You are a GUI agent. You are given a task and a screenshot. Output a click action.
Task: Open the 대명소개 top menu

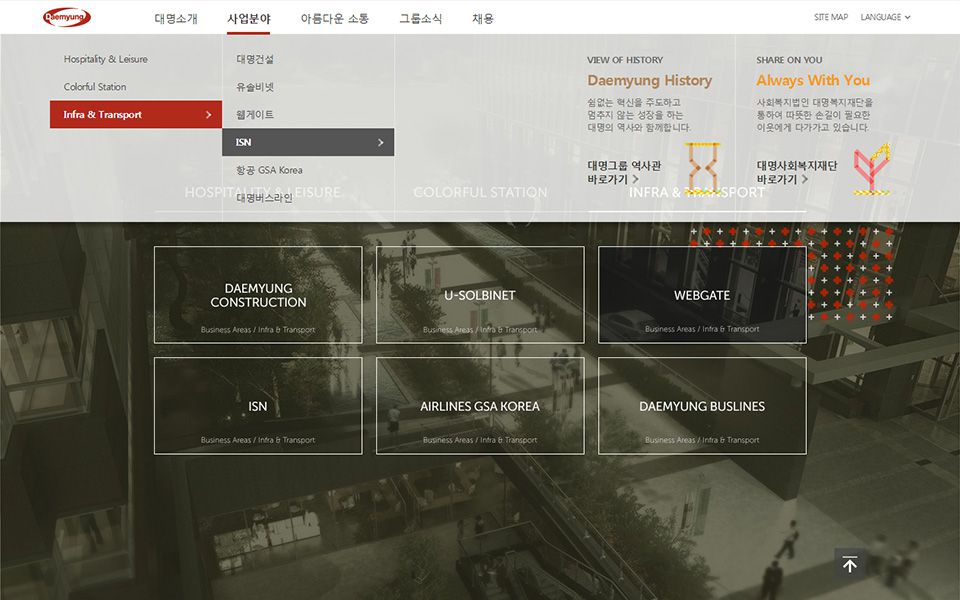click(176, 18)
